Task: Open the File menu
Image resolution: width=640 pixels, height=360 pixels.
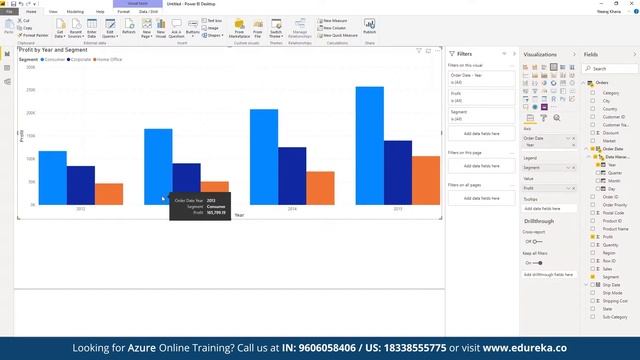Action: coord(9,12)
